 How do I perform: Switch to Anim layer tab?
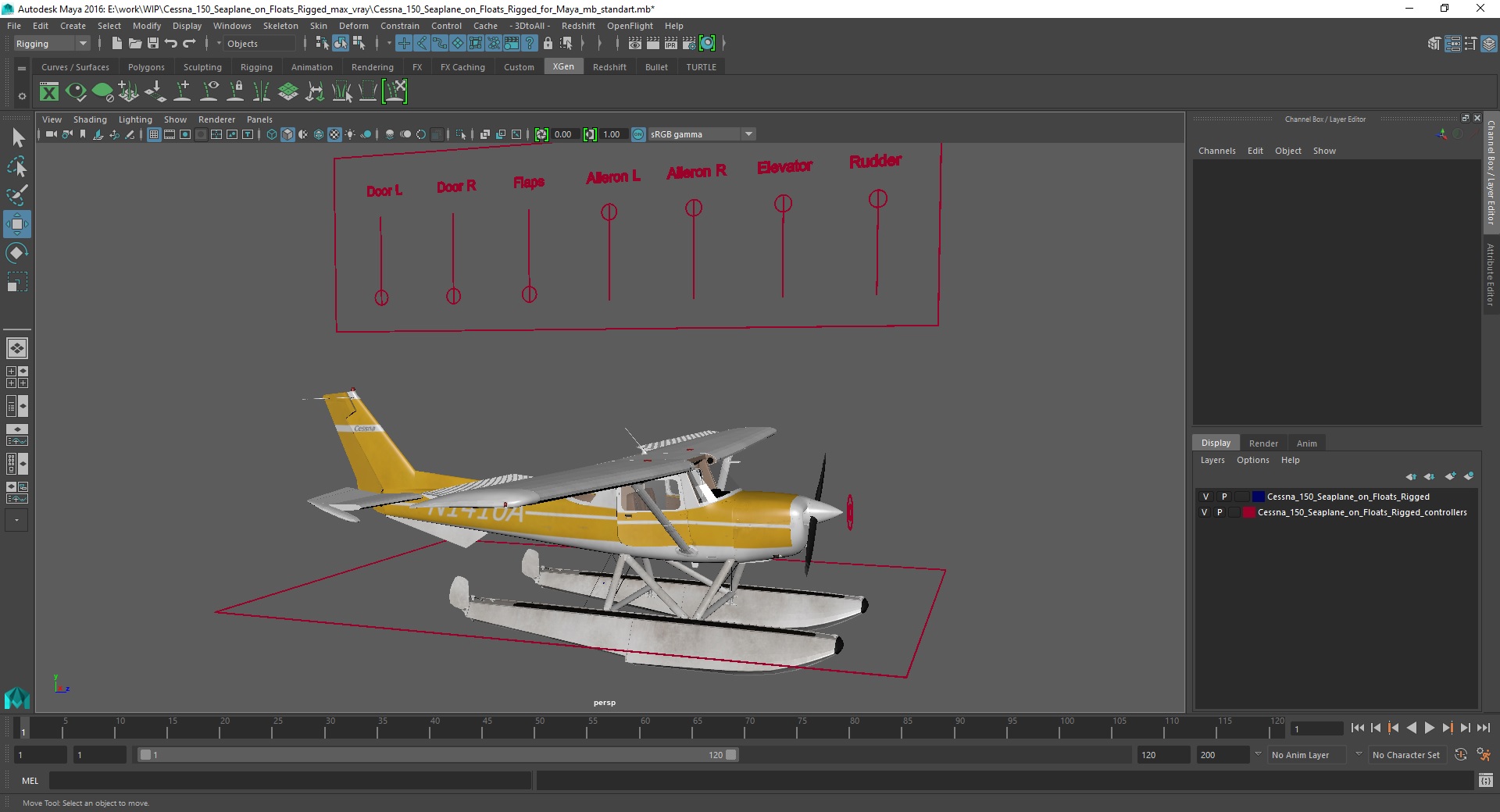click(1306, 443)
